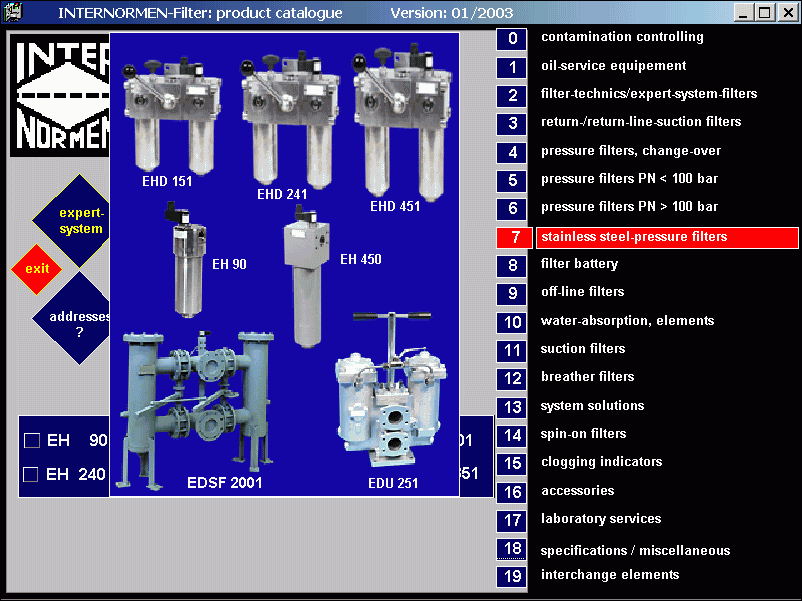Close the product catalogue window
The image size is (802, 601).
[x=788, y=13]
